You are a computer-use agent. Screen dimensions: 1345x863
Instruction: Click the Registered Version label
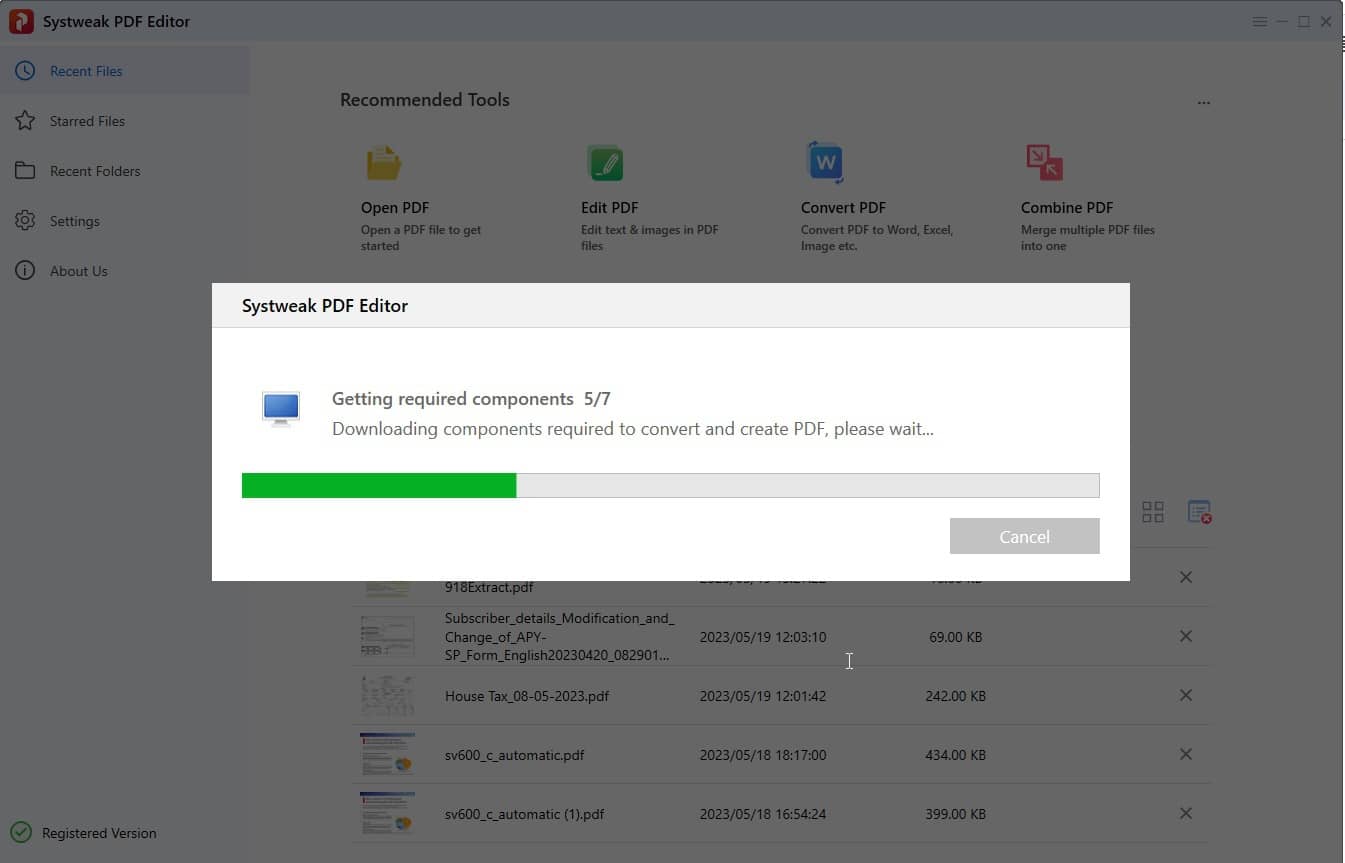click(97, 832)
